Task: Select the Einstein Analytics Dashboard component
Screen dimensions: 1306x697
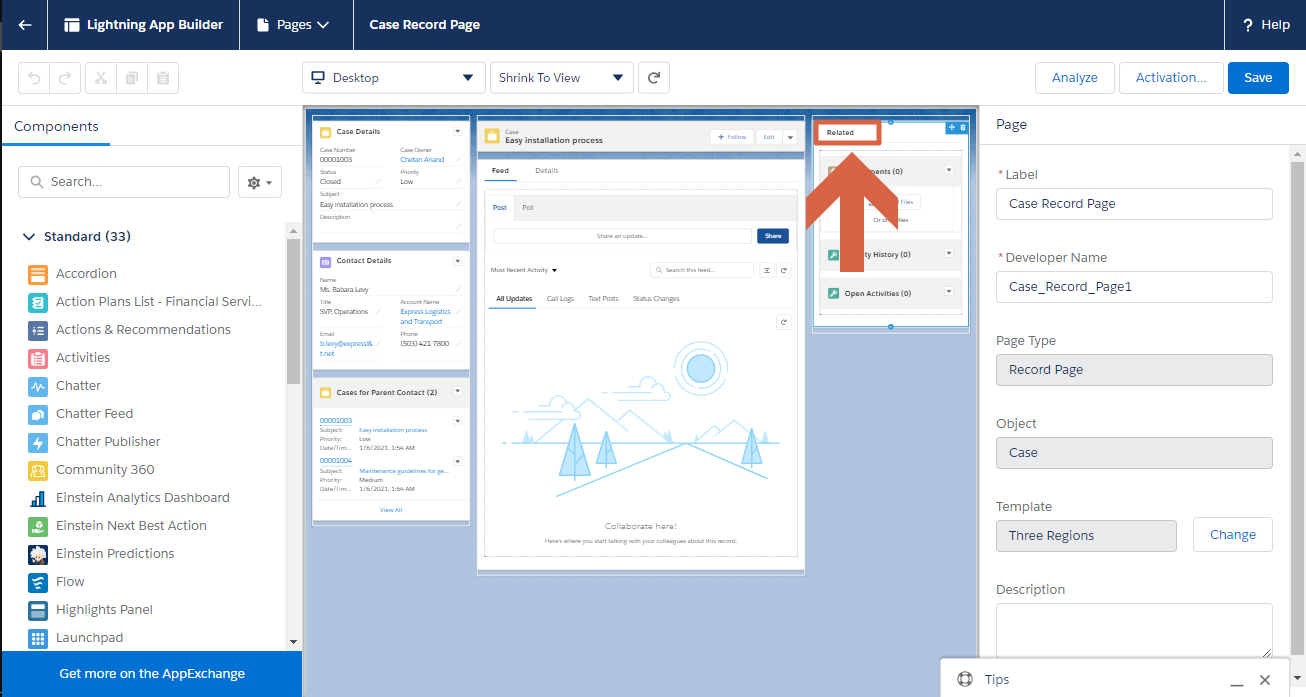Action: point(142,498)
